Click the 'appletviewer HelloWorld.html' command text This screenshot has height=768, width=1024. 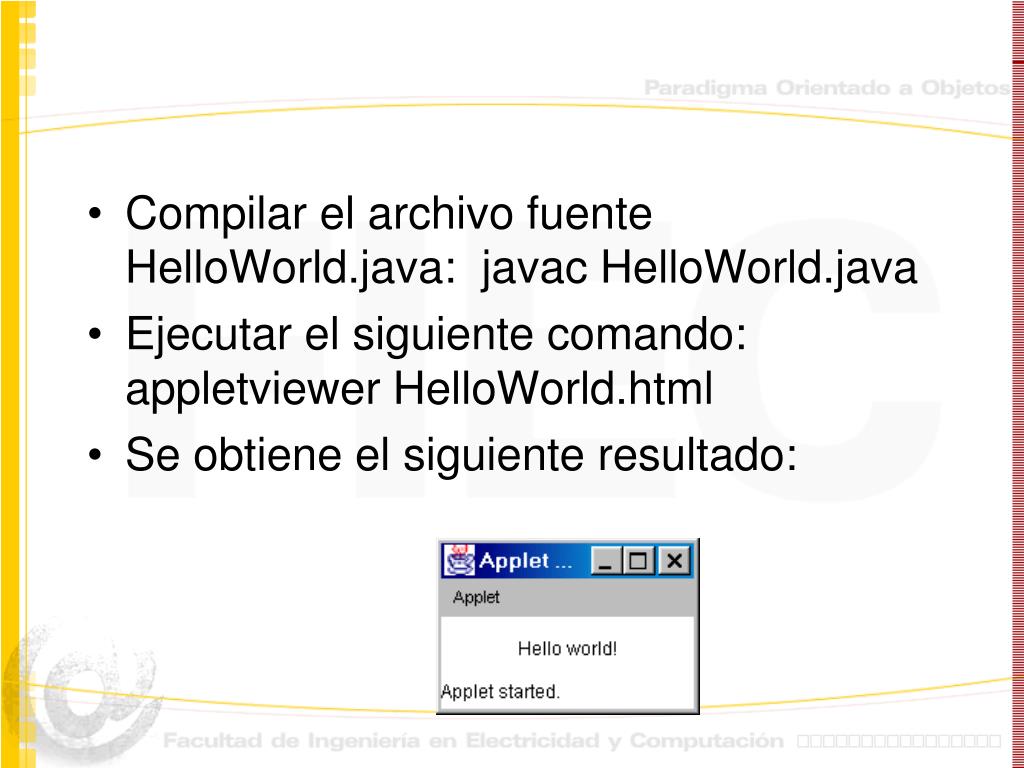coord(419,388)
